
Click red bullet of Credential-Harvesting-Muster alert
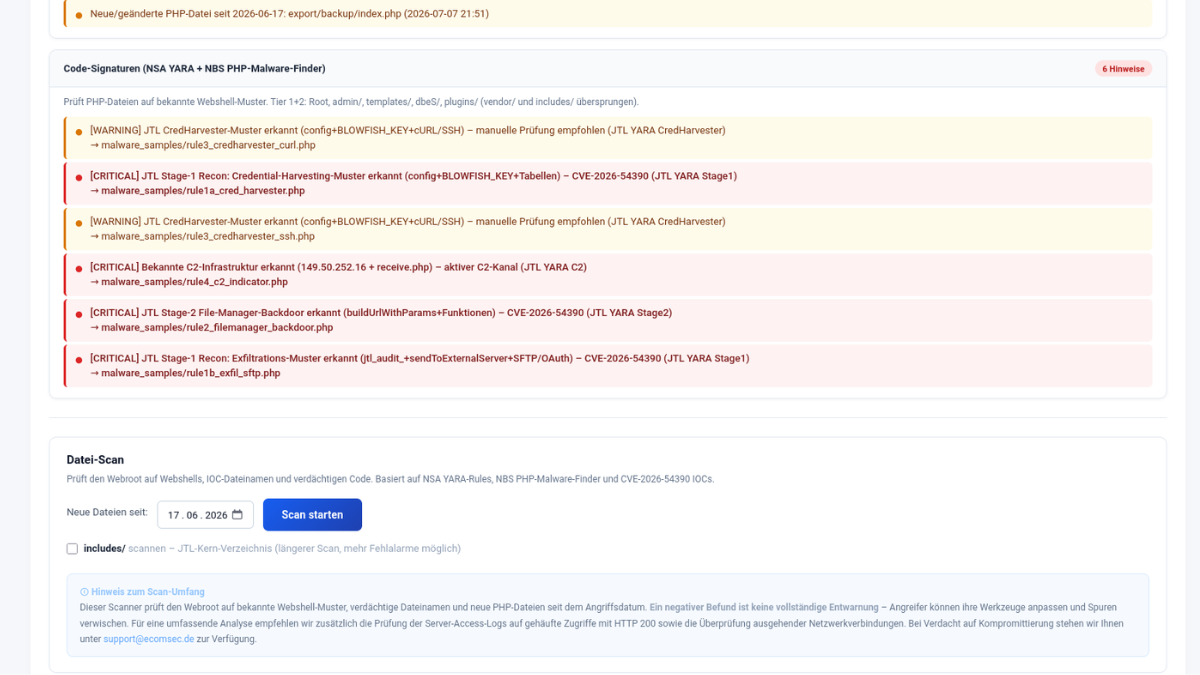click(79, 177)
